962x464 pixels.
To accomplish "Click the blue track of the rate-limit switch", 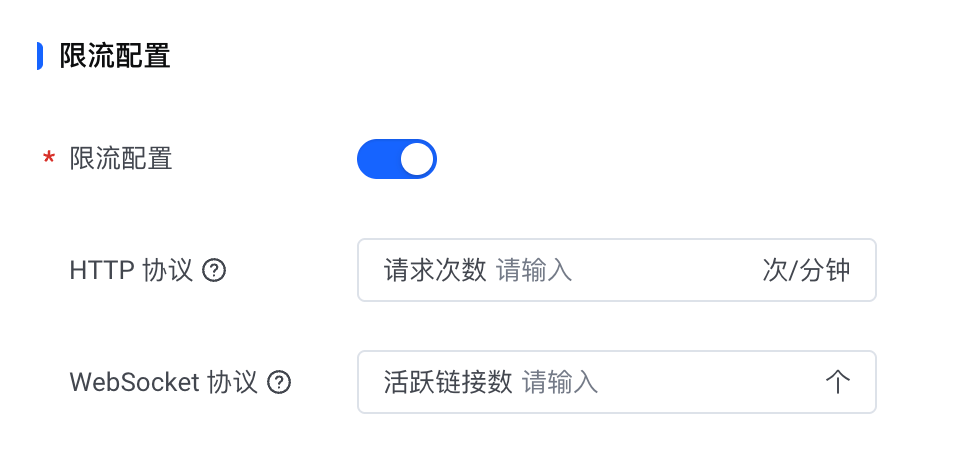I will tap(377, 159).
